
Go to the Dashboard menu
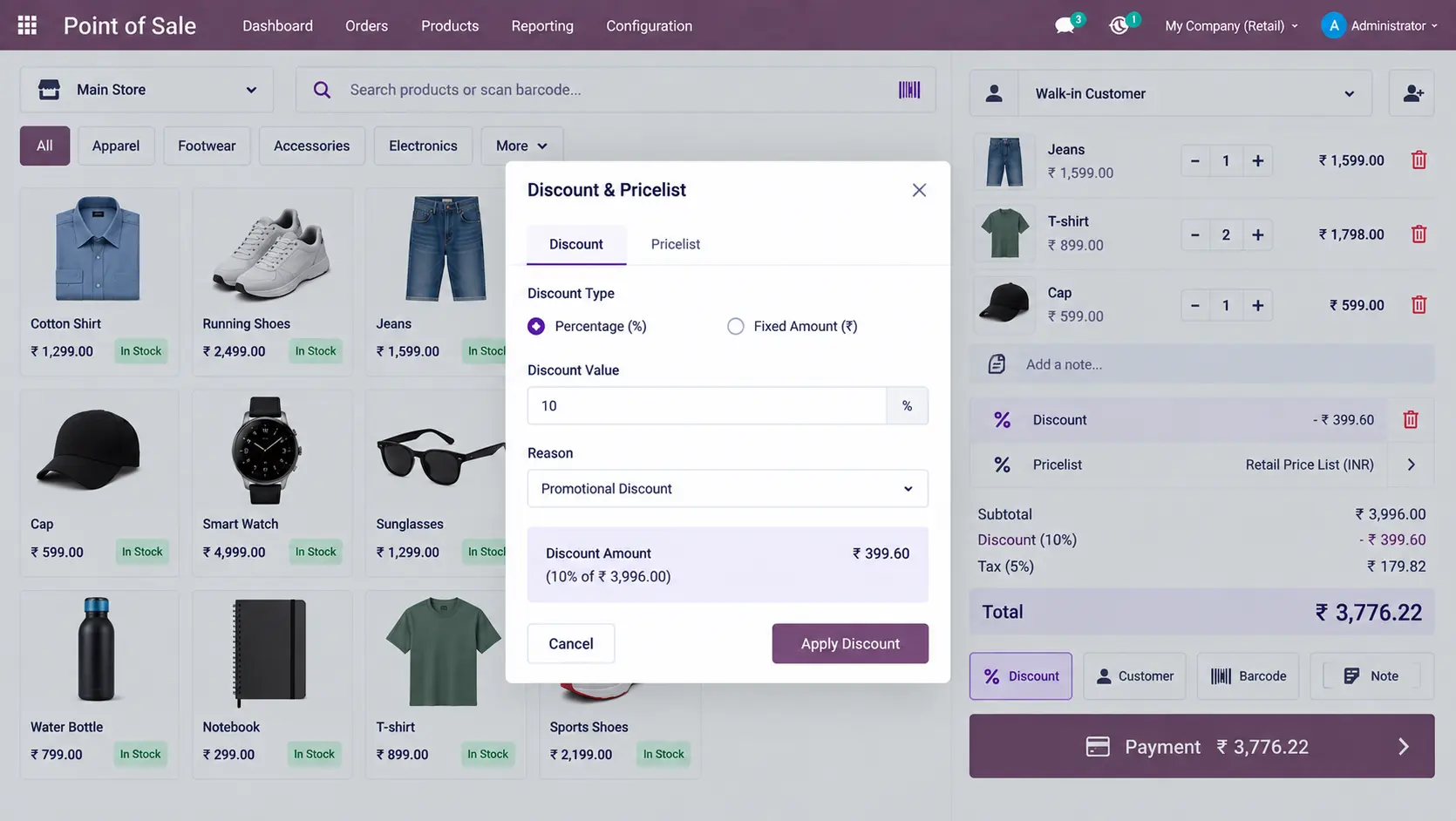point(277,26)
